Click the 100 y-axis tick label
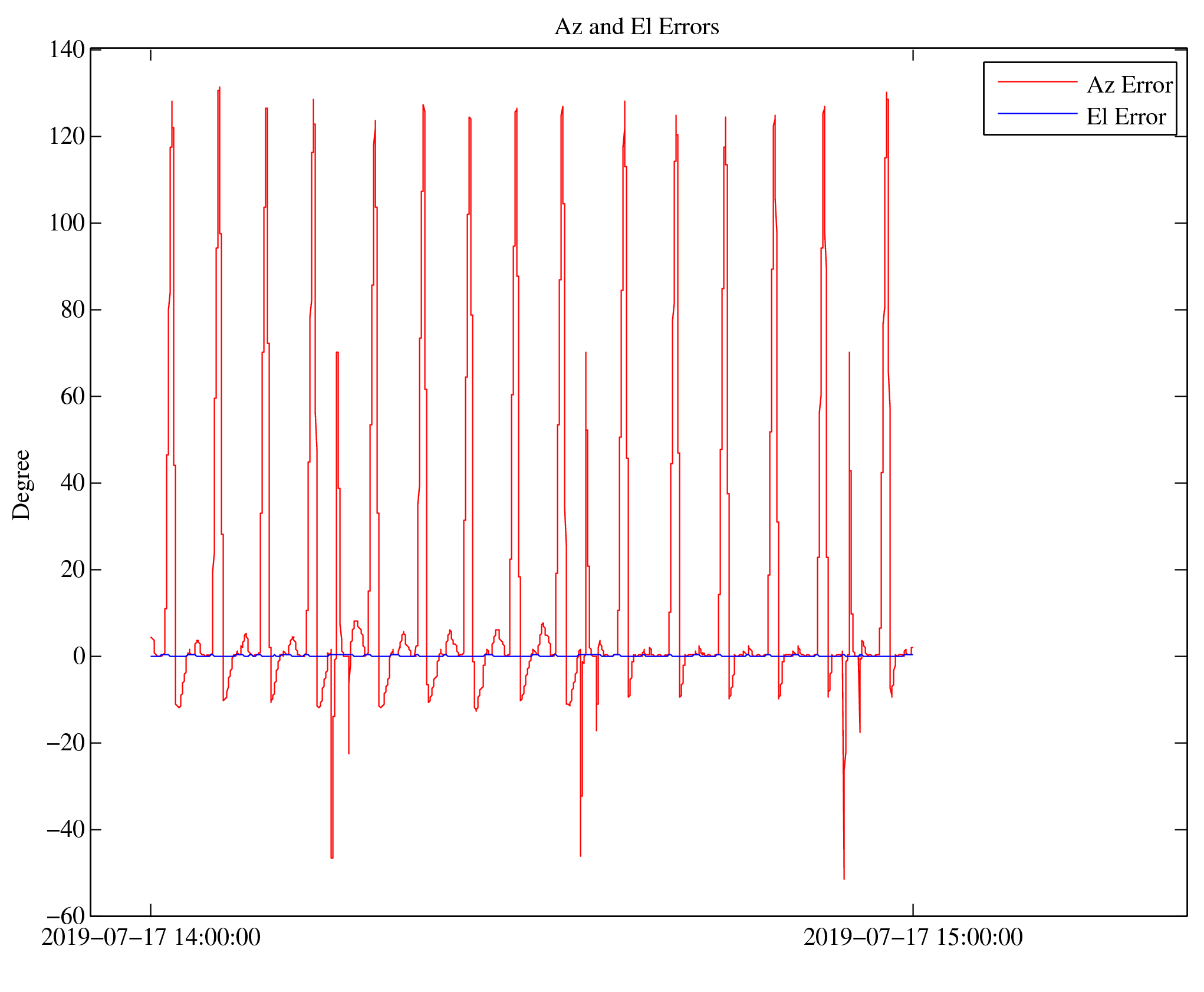This screenshot has height=992, width=1204. pos(67,223)
